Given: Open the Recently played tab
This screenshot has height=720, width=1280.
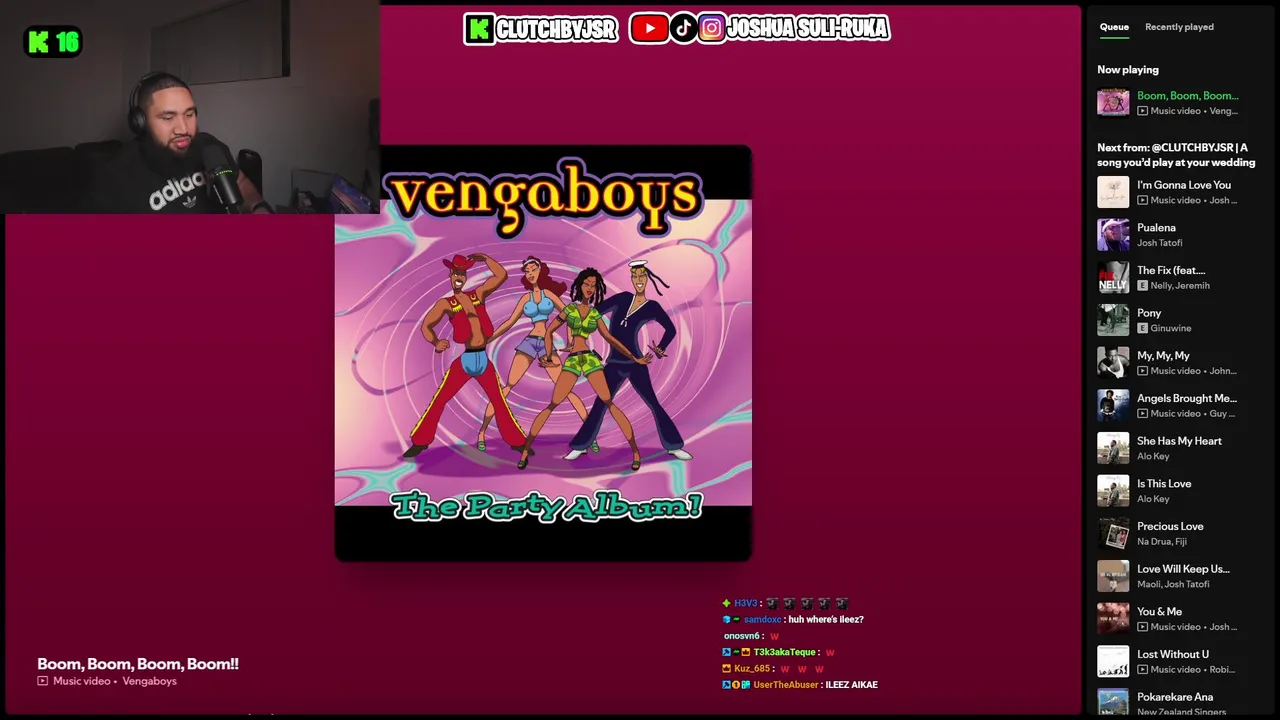Looking at the screenshot, I should [x=1179, y=27].
